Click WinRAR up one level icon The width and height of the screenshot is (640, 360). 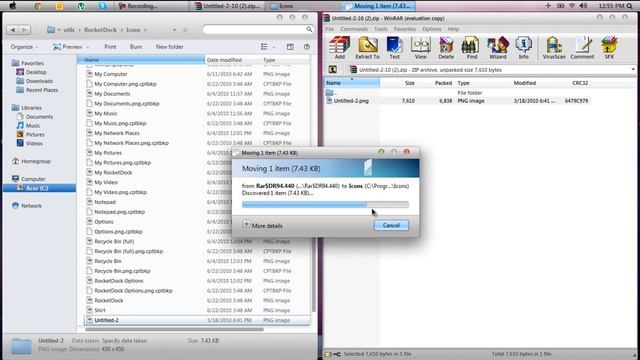point(333,70)
